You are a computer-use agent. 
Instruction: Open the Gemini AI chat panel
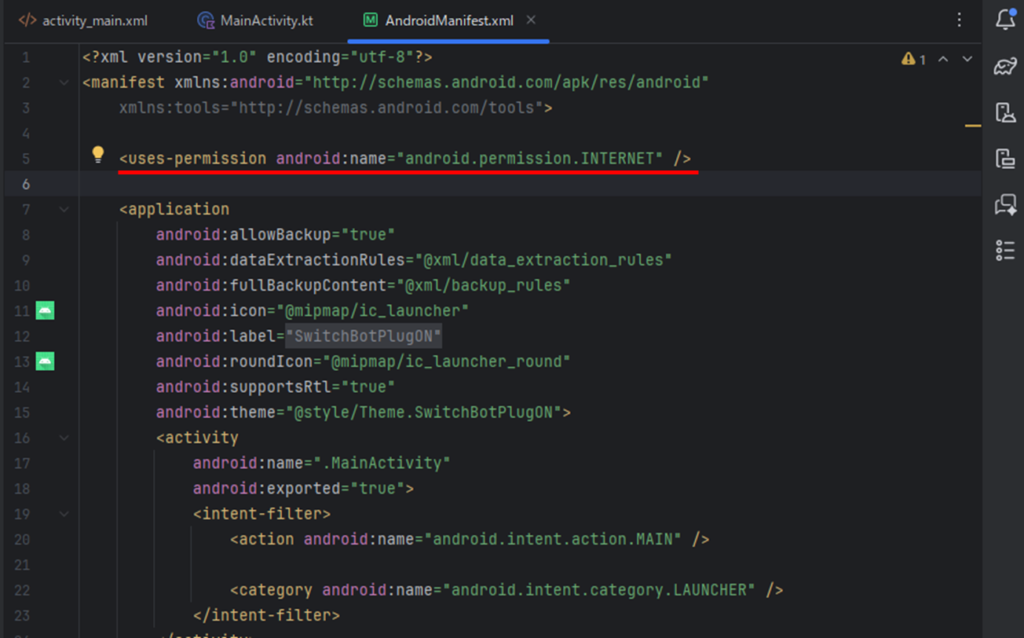coord(1005,205)
